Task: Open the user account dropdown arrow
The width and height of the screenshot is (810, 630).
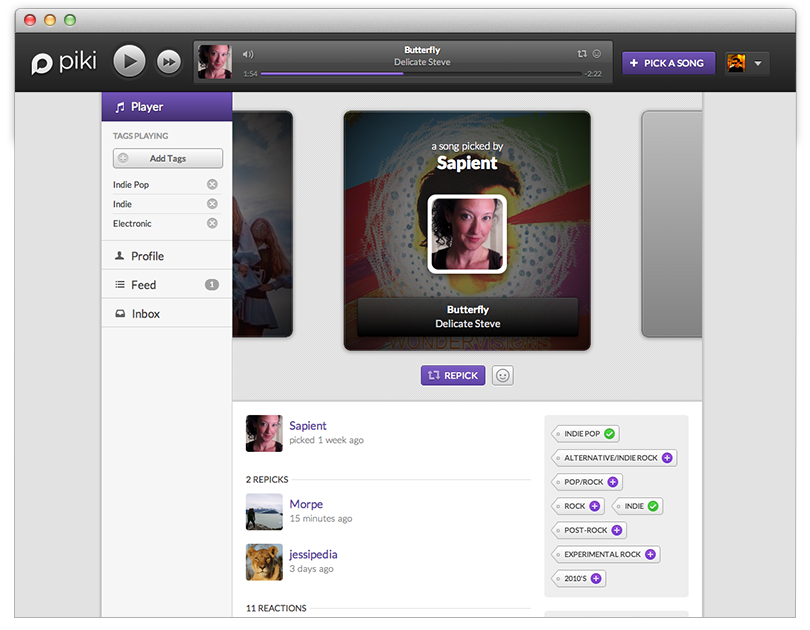Action: (x=758, y=63)
